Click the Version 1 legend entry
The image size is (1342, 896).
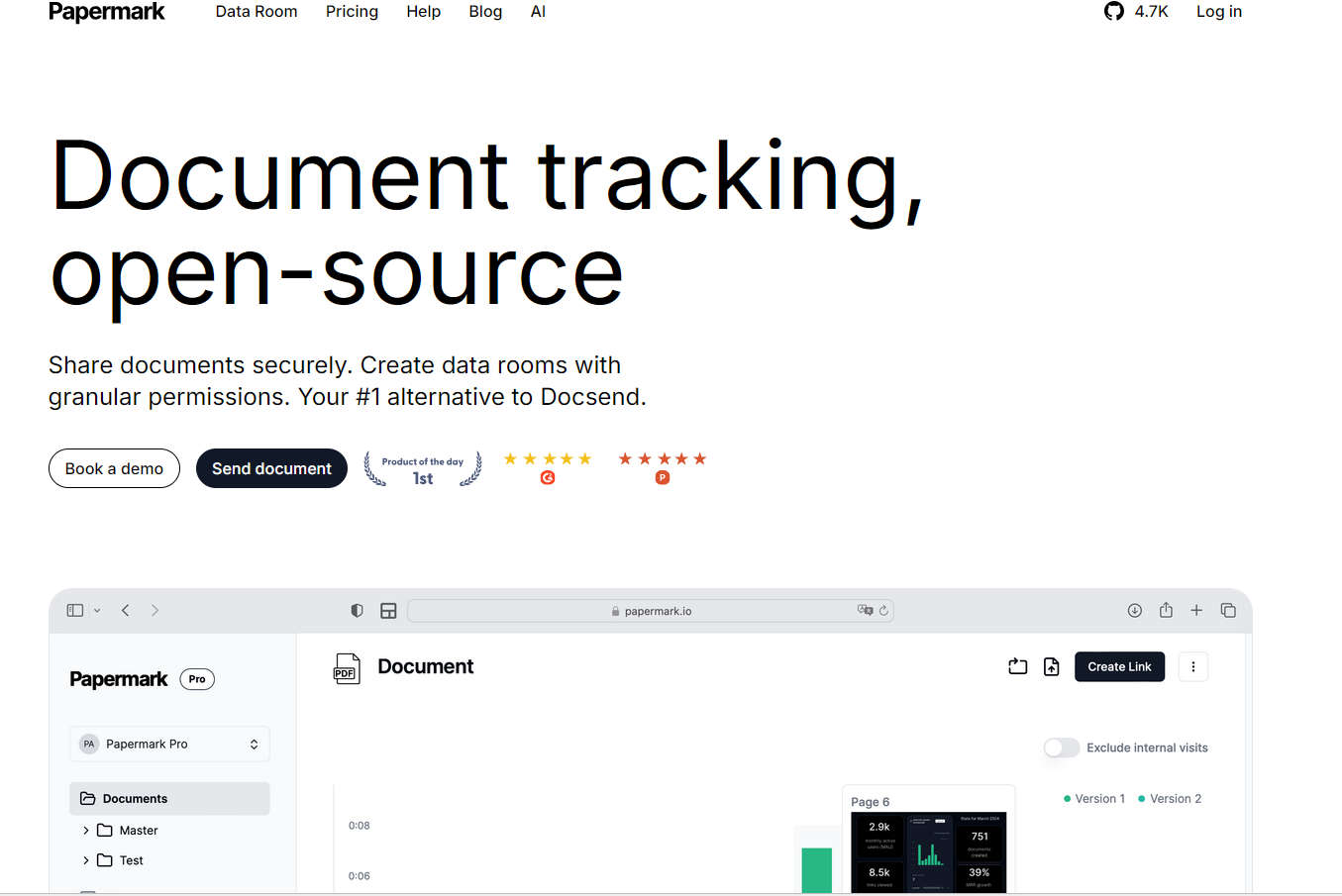point(1093,799)
